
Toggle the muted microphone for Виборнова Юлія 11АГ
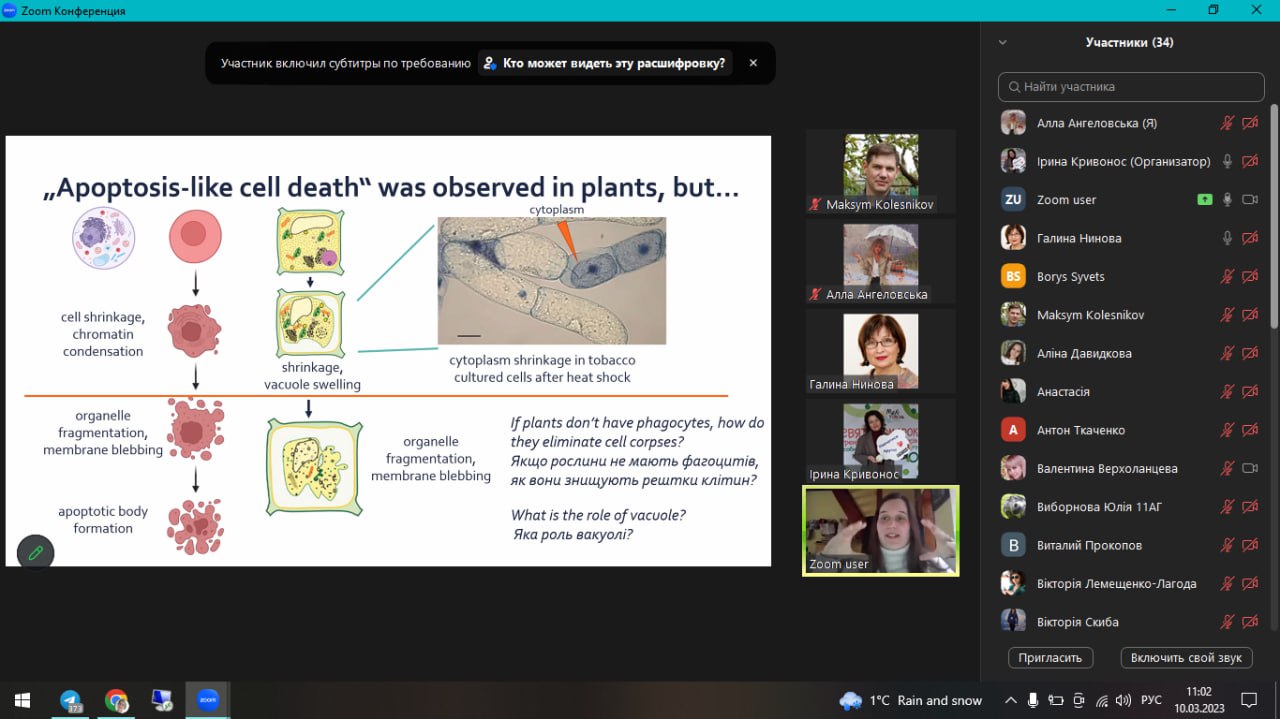click(1227, 507)
